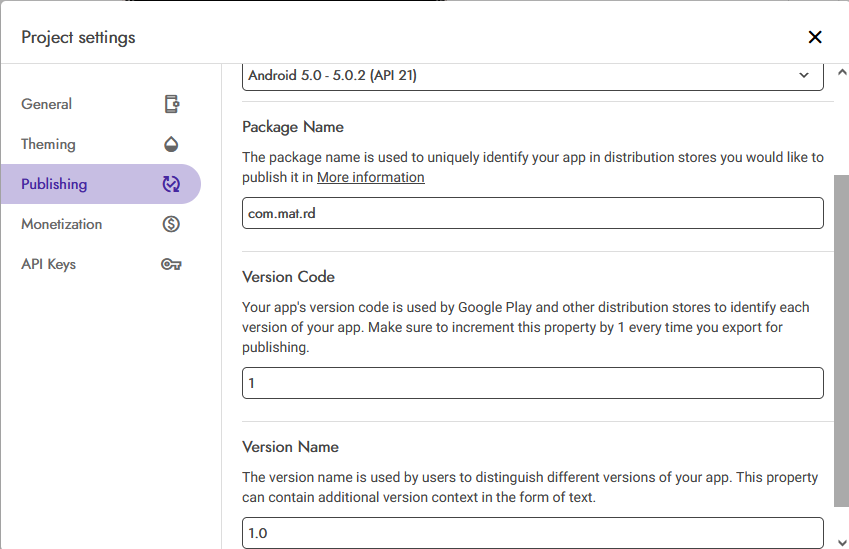Click the vertical scrollbar thumb
This screenshot has height=549, width=849.
pos(841,341)
